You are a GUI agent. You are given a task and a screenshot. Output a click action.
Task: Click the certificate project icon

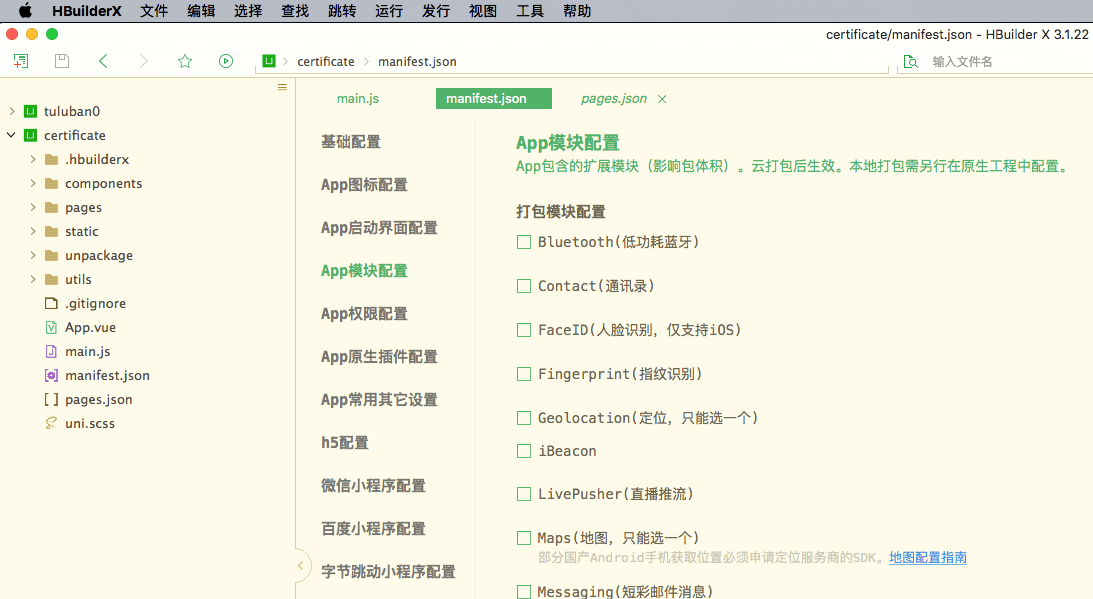(31, 135)
